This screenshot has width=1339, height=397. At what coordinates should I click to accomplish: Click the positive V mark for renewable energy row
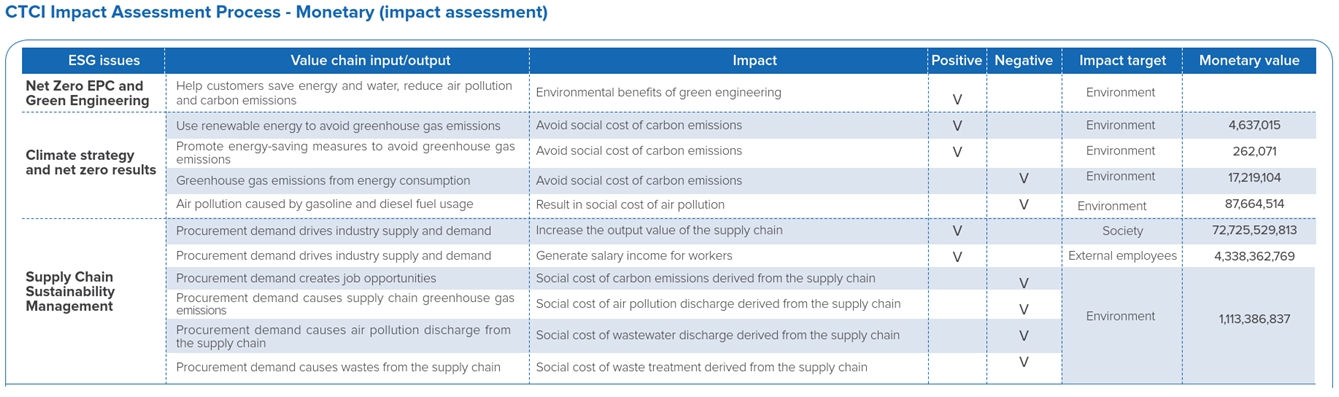[x=957, y=126]
